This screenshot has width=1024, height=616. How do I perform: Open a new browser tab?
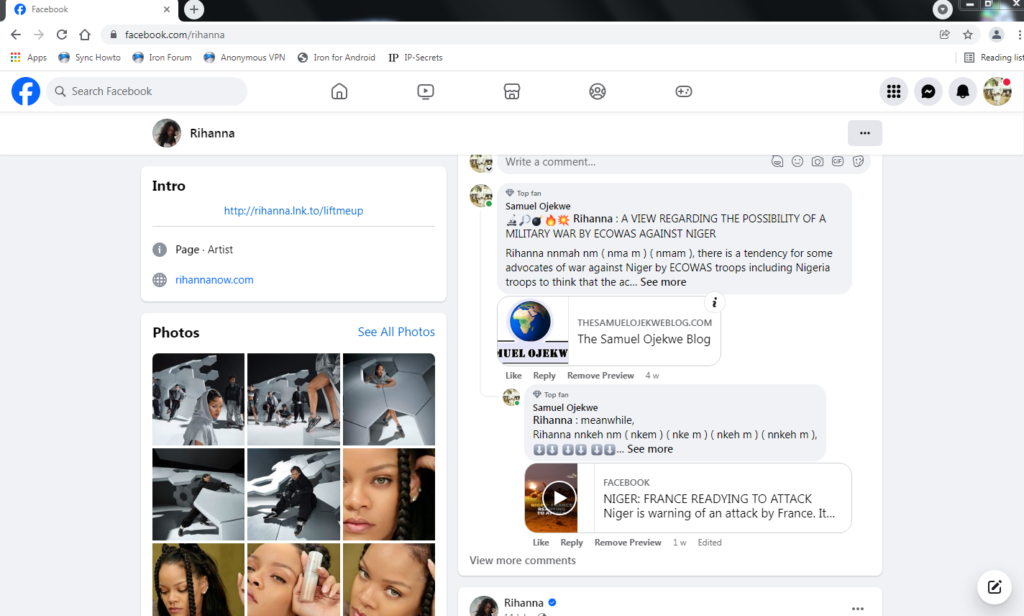(194, 9)
